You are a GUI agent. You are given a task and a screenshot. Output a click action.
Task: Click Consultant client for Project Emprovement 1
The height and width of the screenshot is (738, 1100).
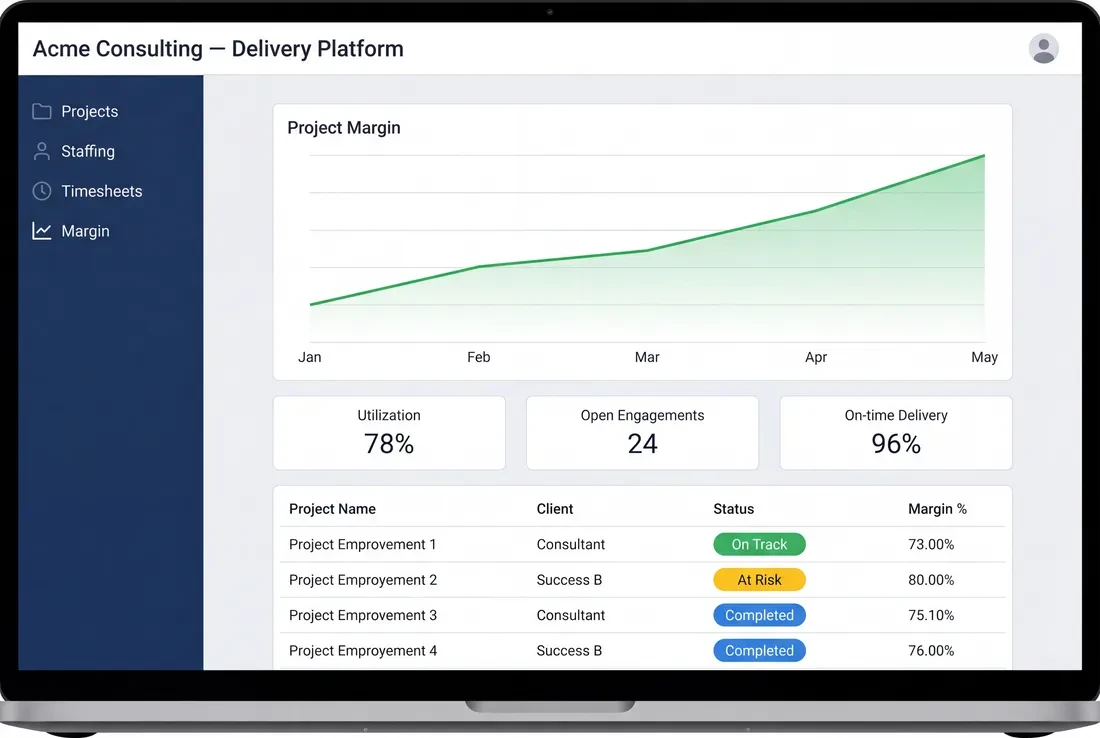click(x=570, y=544)
